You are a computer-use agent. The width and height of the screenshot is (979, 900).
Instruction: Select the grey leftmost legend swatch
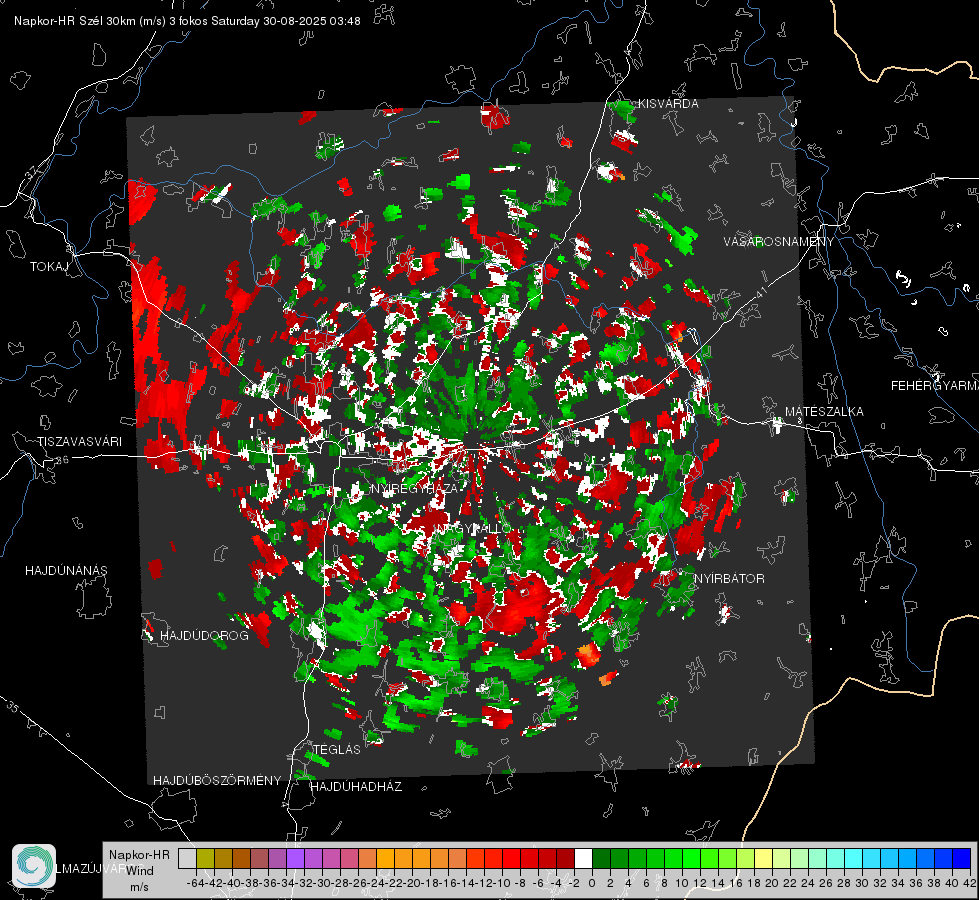(187, 858)
